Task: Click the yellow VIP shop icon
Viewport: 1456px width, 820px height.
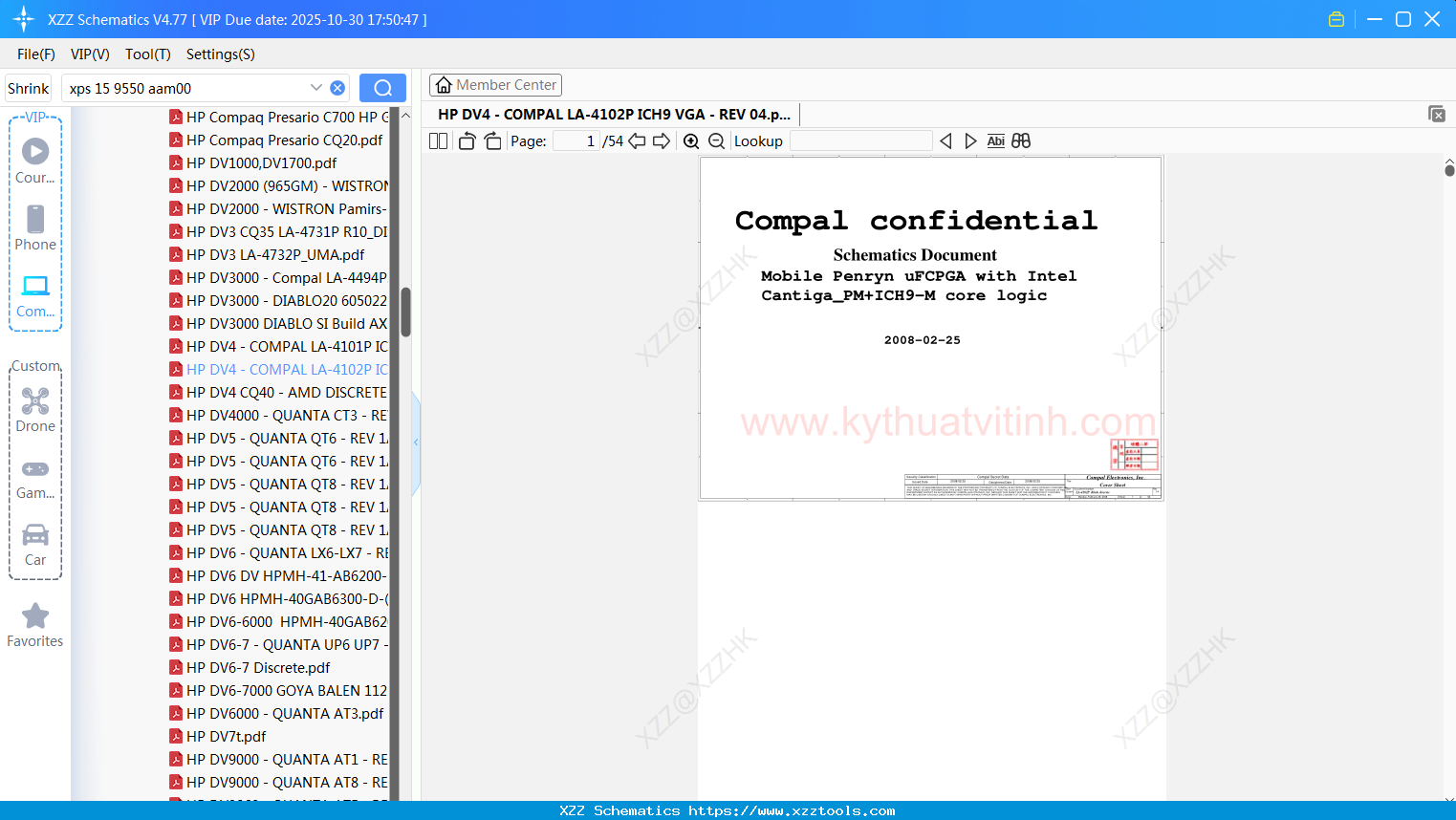Action: click(x=1336, y=19)
